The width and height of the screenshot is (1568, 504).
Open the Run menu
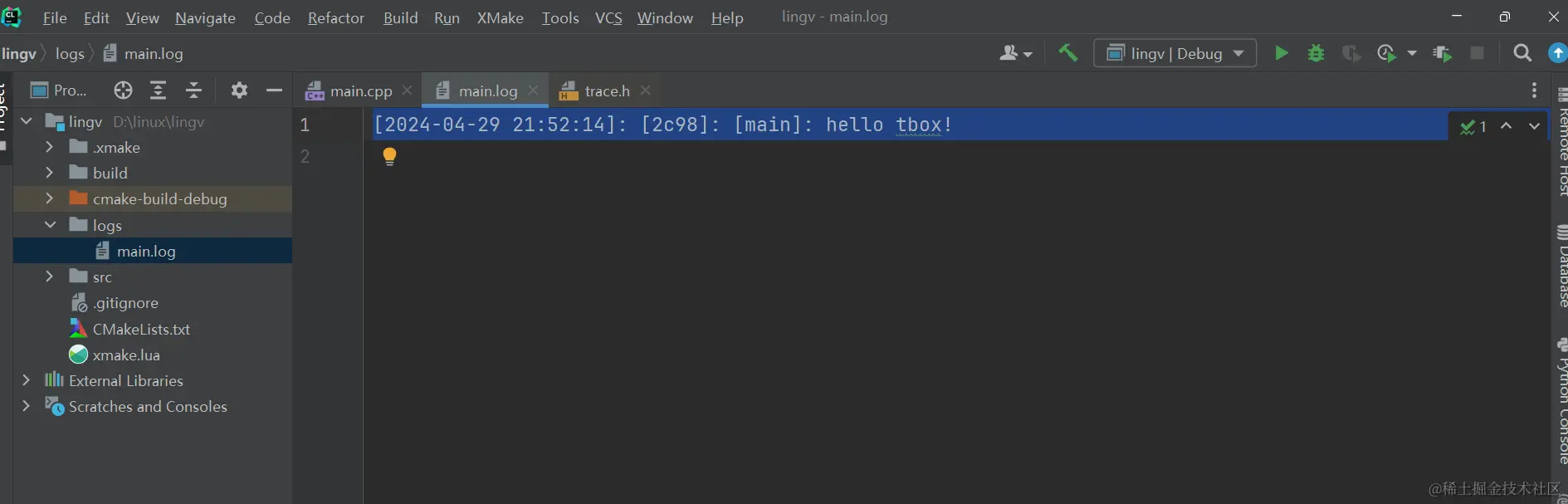point(447,17)
